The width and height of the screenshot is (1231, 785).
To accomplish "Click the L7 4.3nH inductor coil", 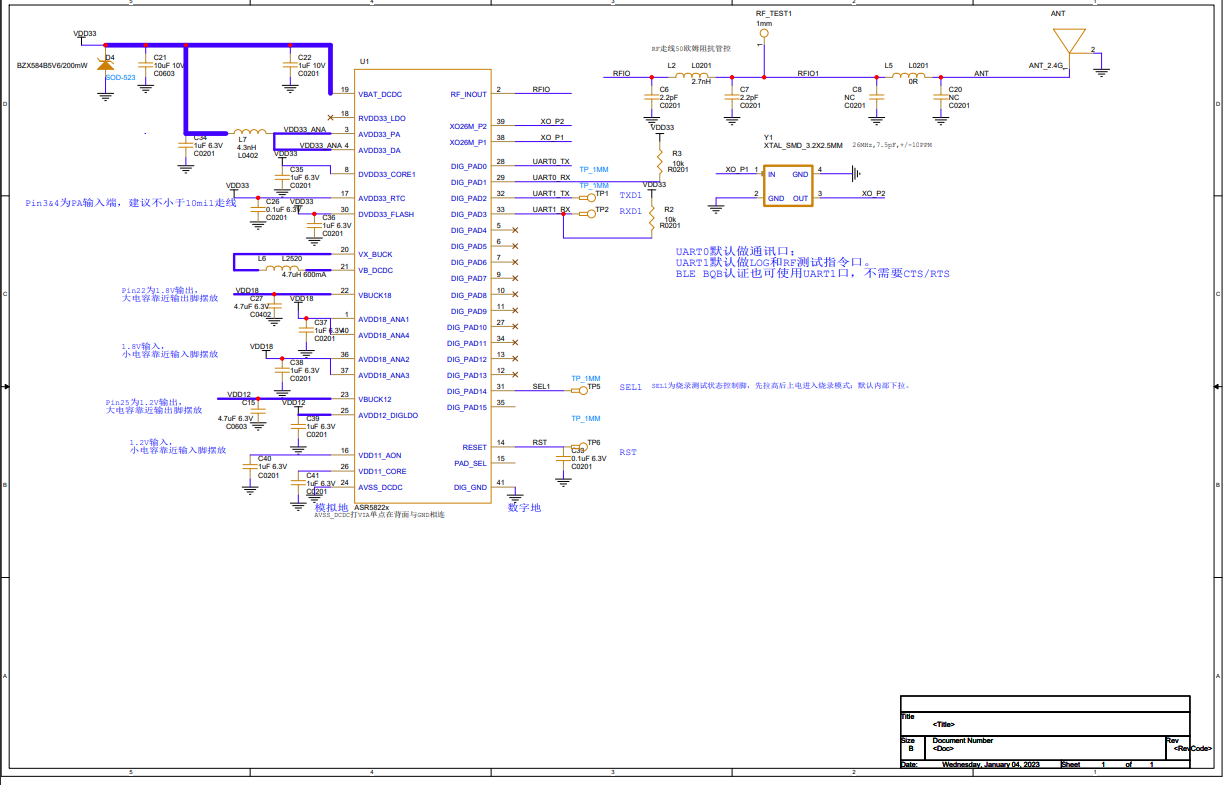I will [x=248, y=132].
